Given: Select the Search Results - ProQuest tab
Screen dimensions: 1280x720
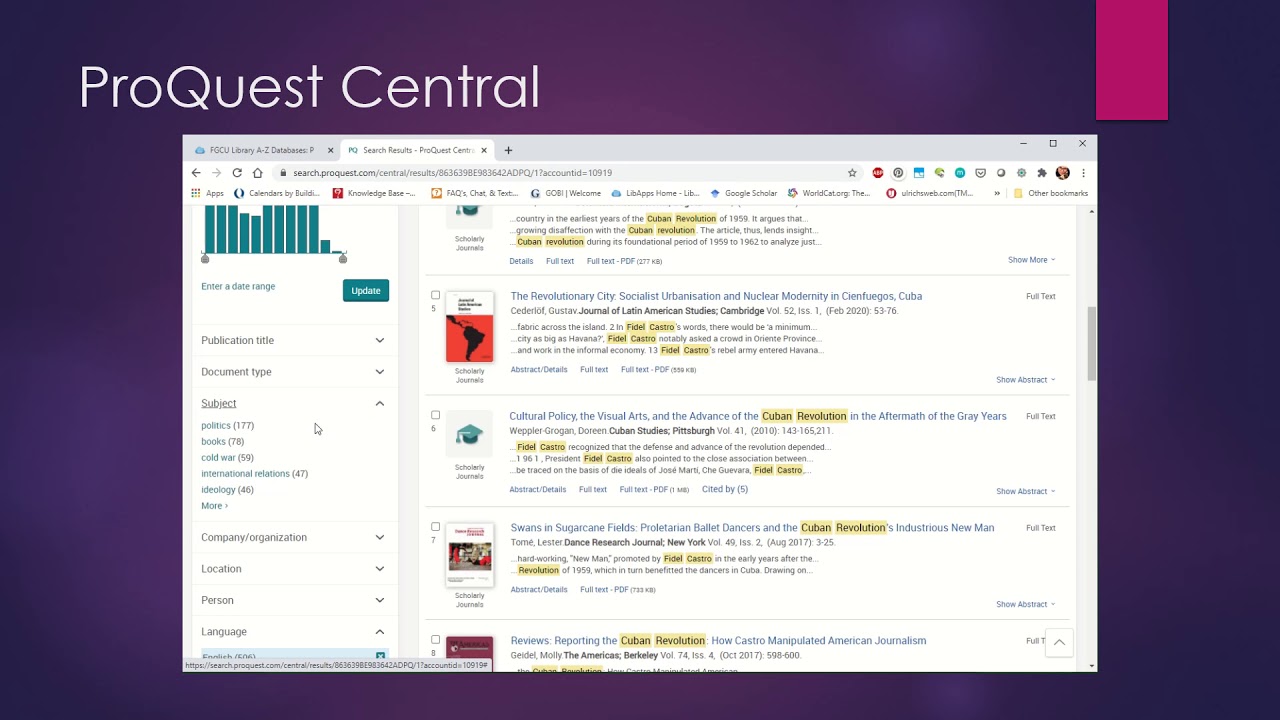Looking at the screenshot, I should (416, 150).
